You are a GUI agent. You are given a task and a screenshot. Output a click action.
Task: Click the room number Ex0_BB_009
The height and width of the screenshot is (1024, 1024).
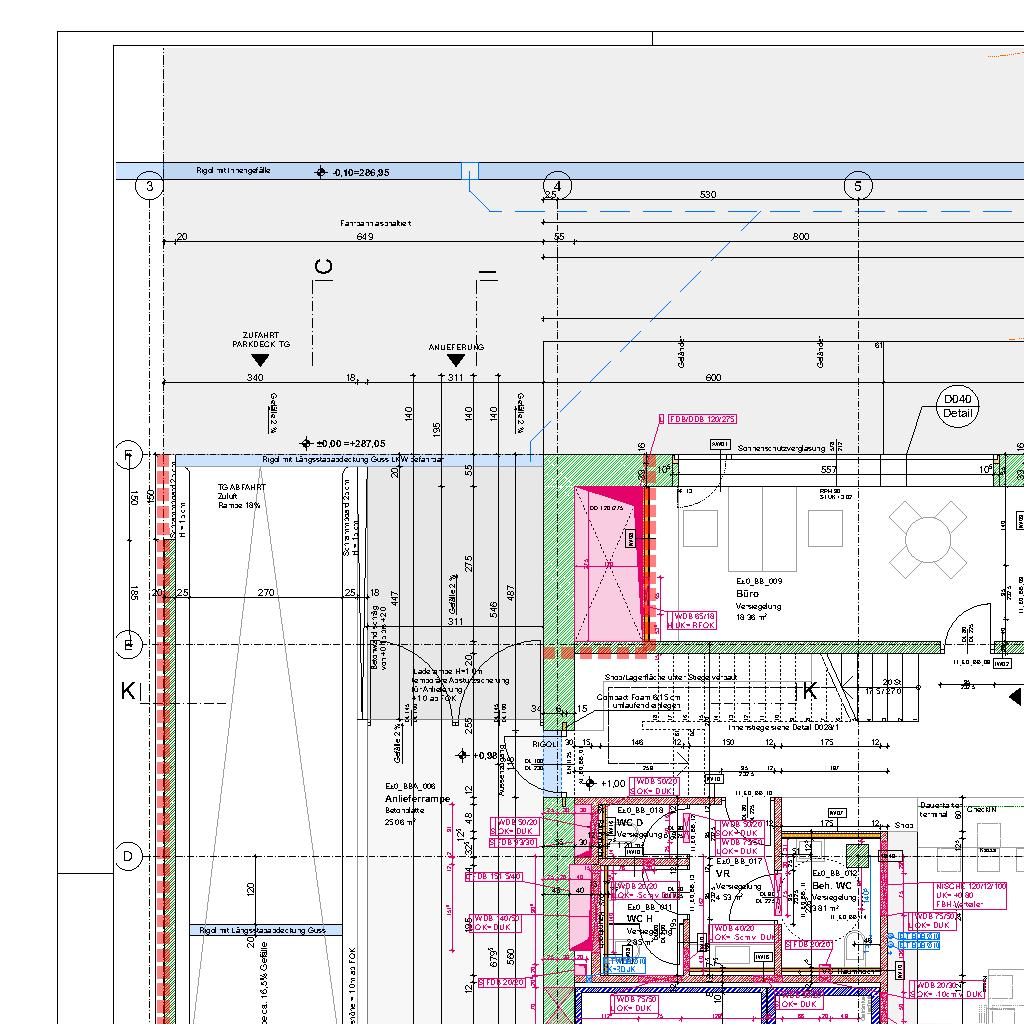[x=759, y=581]
